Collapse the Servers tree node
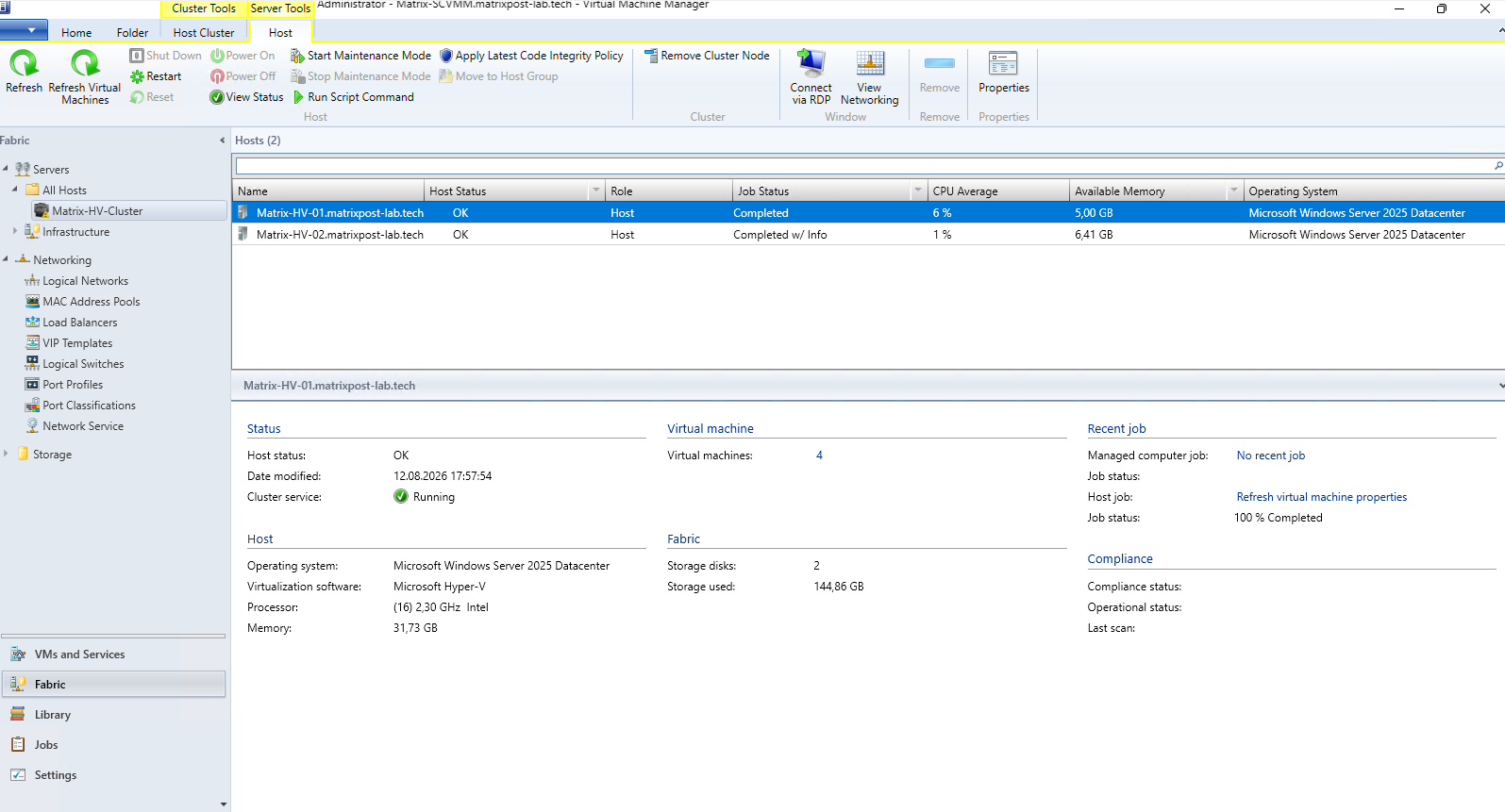This screenshot has width=1505, height=812. coord(6,169)
